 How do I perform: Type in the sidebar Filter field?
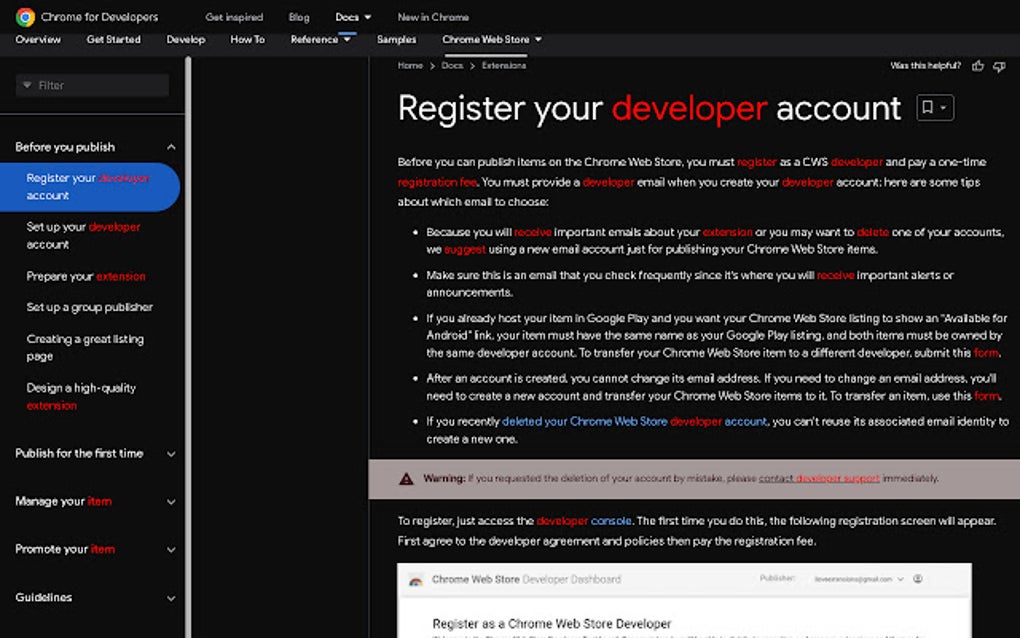click(98, 86)
